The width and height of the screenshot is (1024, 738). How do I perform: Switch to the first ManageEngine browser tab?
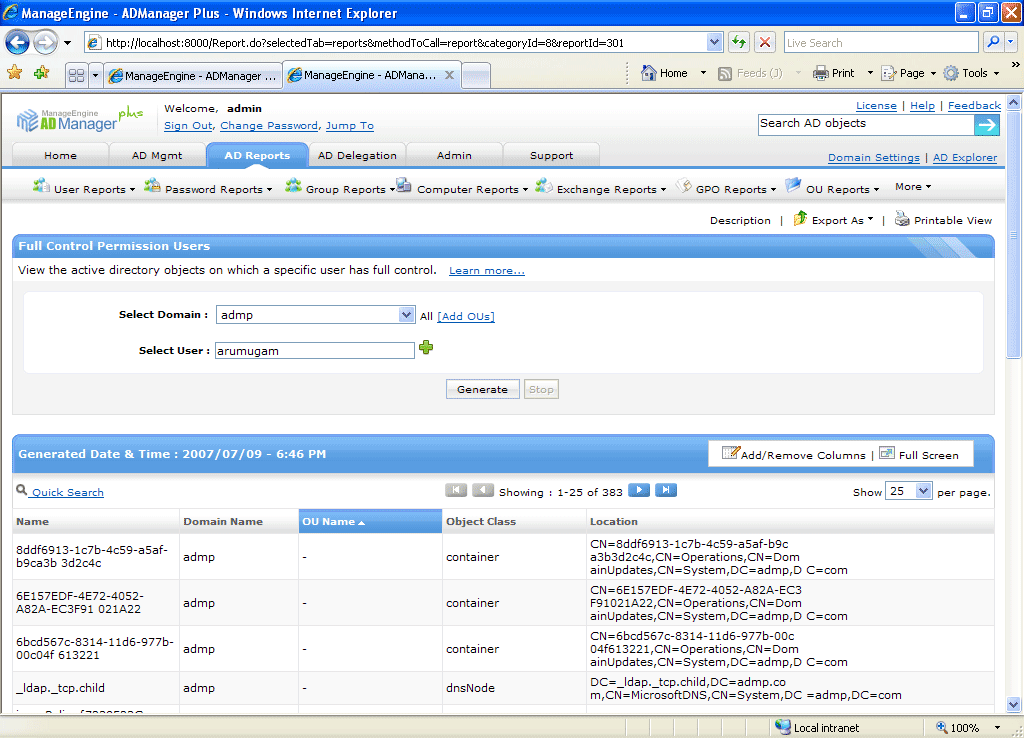pyautogui.click(x=193, y=76)
